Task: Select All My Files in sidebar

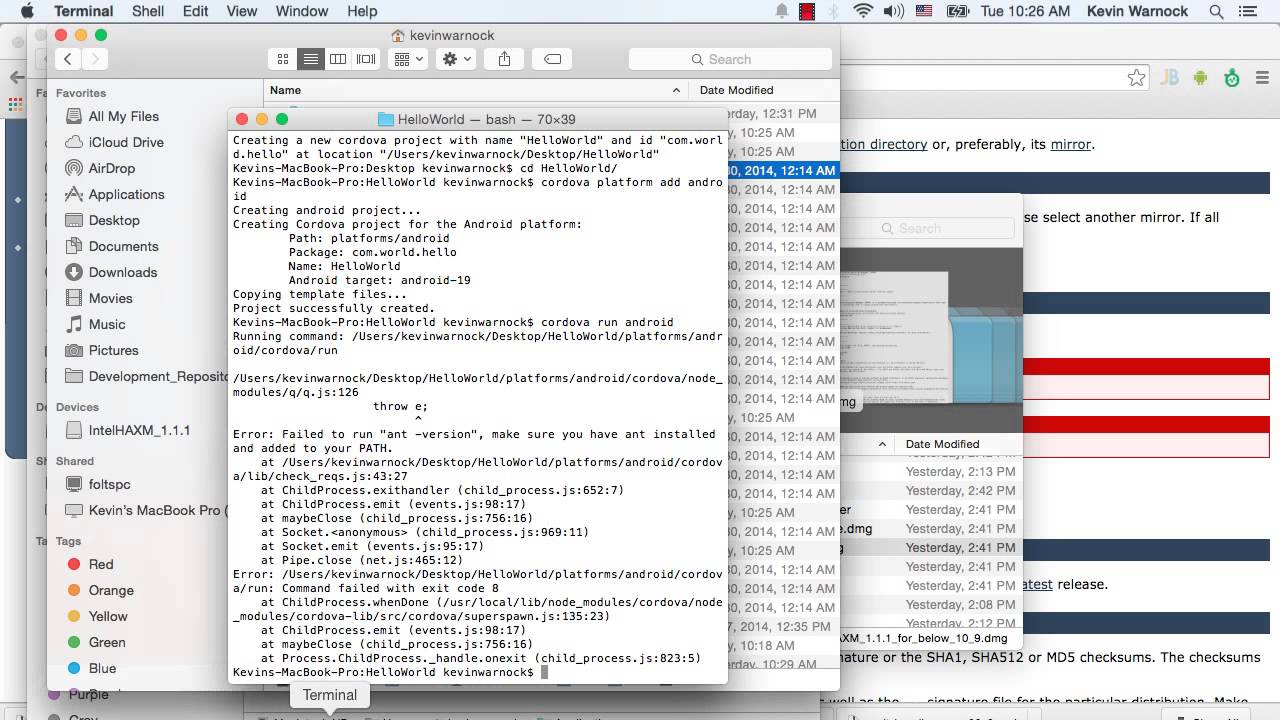Action: pyautogui.click(x=123, y=116)
